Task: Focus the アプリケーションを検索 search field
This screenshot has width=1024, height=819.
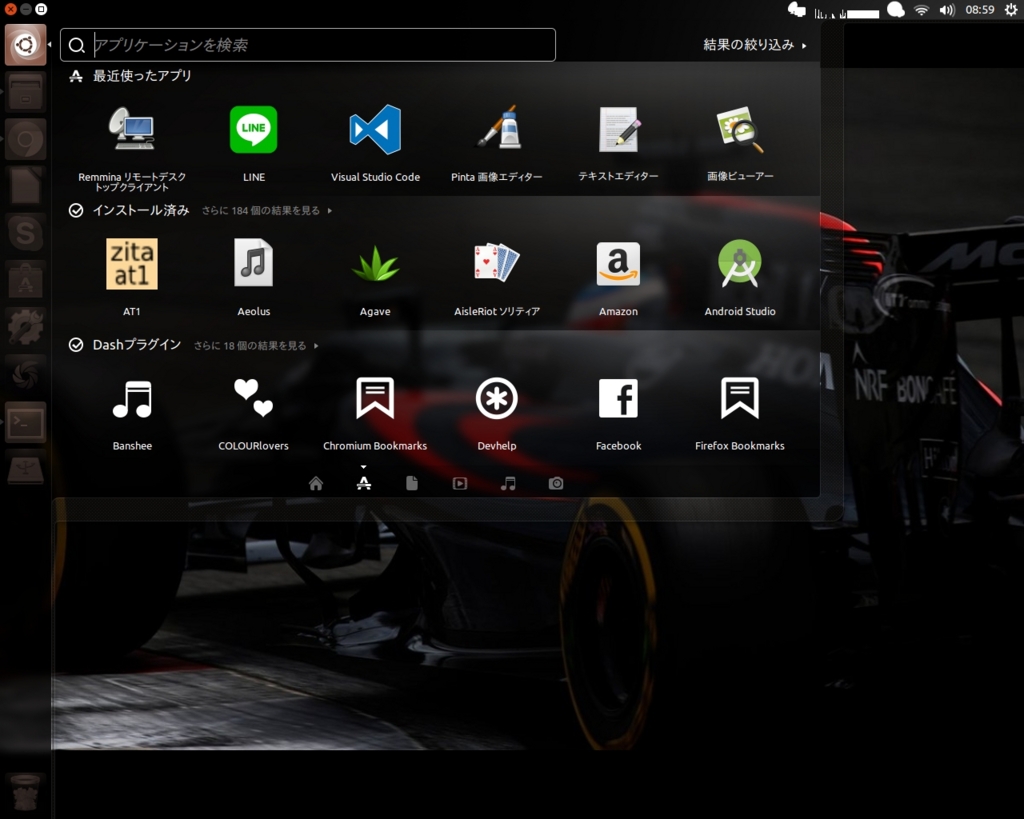Action: click(x=308, y=45)
